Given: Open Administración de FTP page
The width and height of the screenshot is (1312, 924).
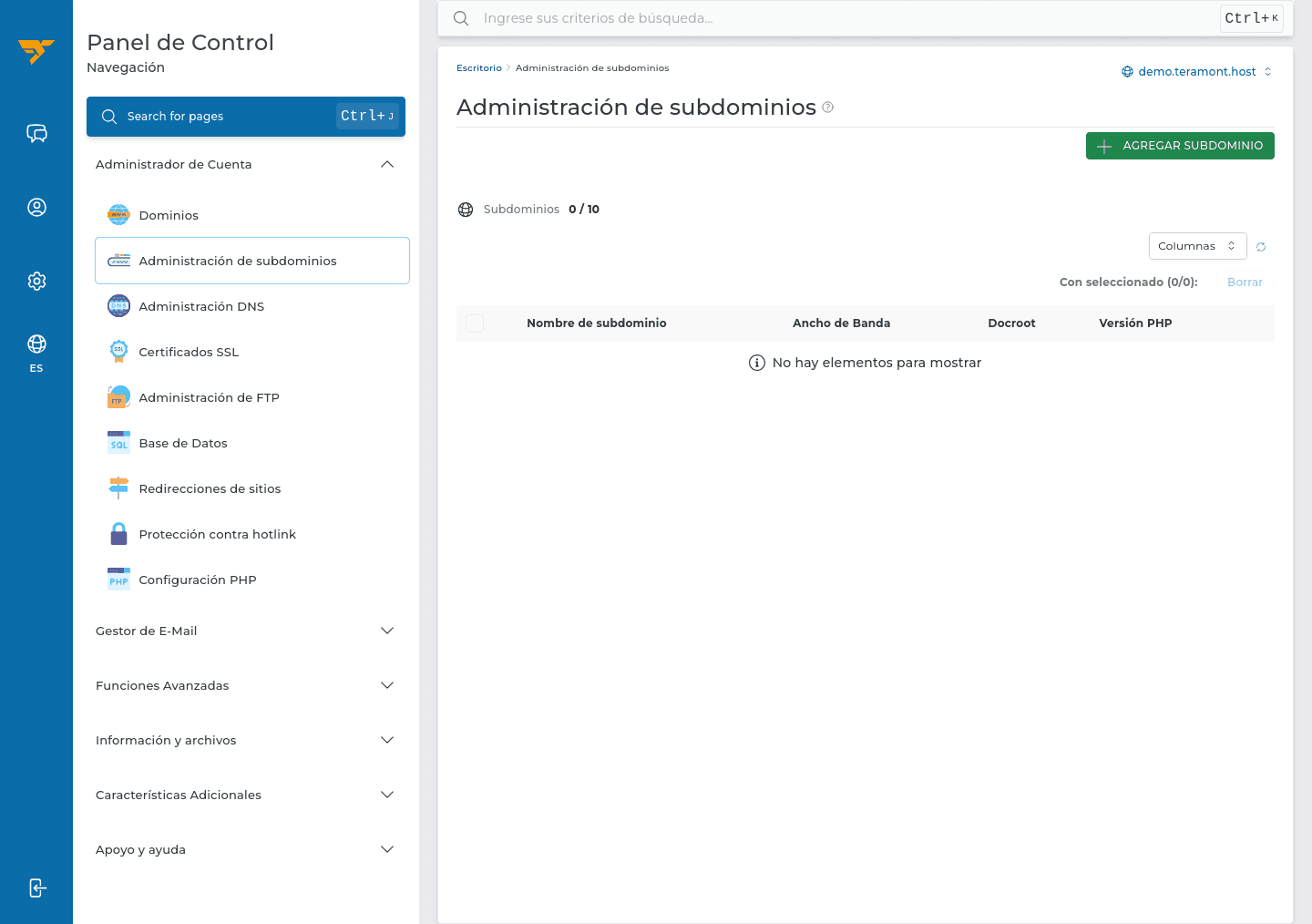Looking at the screenshot, I should tap(252, 397).
